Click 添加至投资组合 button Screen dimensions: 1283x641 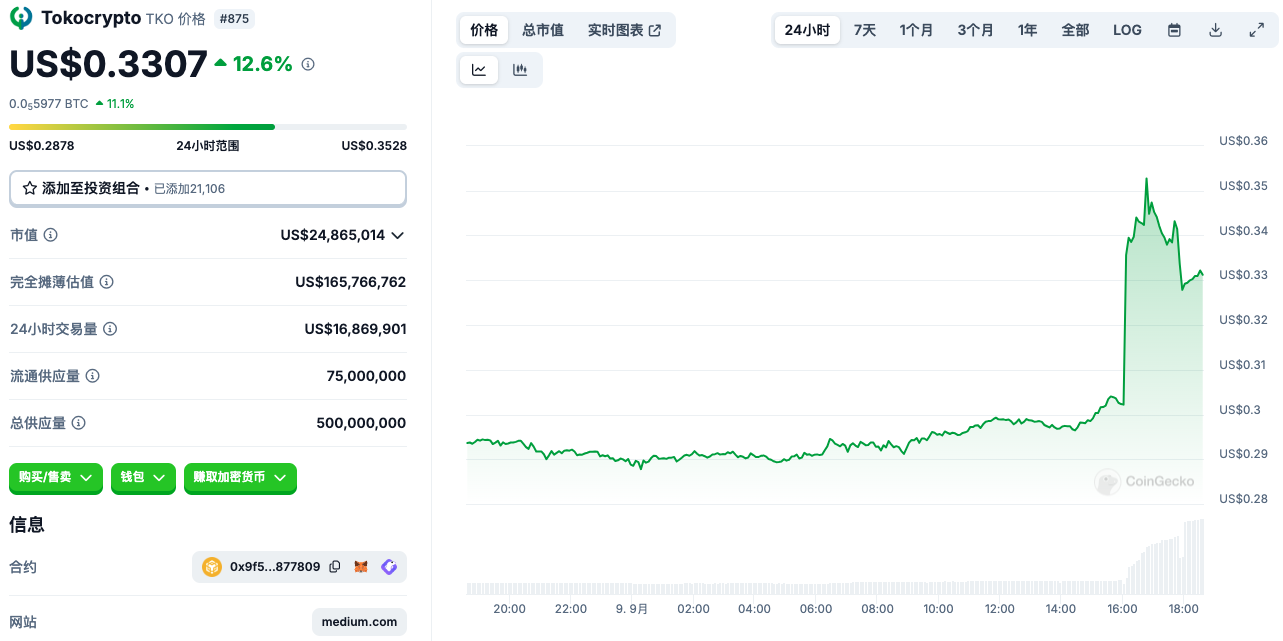(x=207, y=188)
